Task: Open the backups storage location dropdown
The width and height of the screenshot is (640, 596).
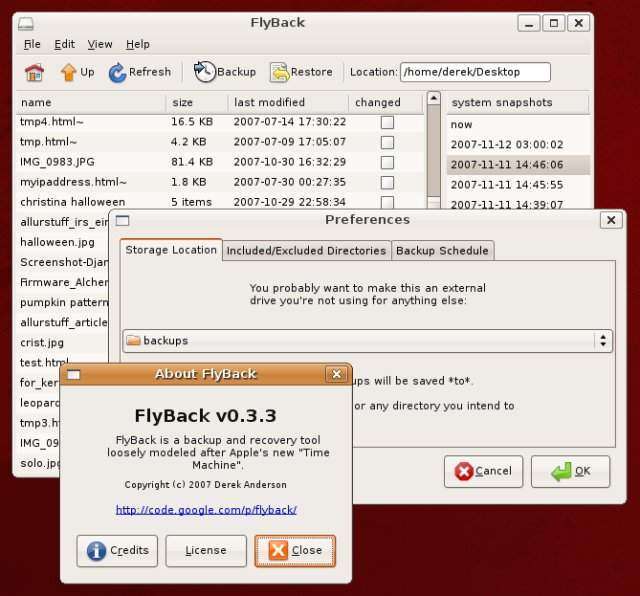Action: [x=367, y=341]
